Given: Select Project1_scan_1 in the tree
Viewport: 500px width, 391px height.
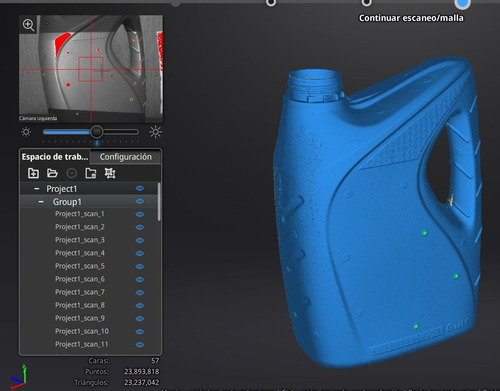Looking at the screenshot, I should (80, 214).
